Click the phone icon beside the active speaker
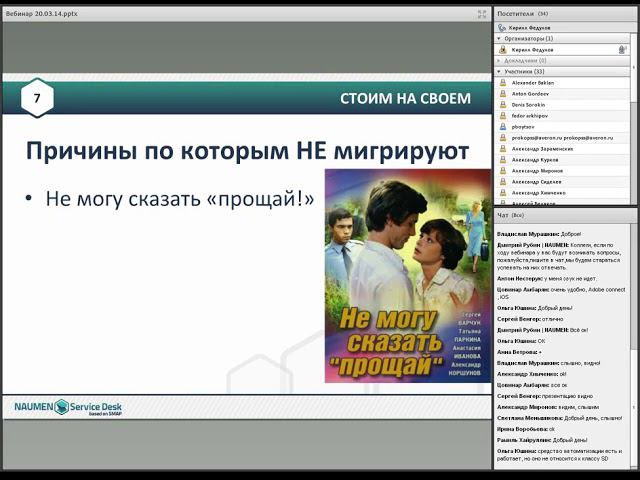 pos(502,28)
